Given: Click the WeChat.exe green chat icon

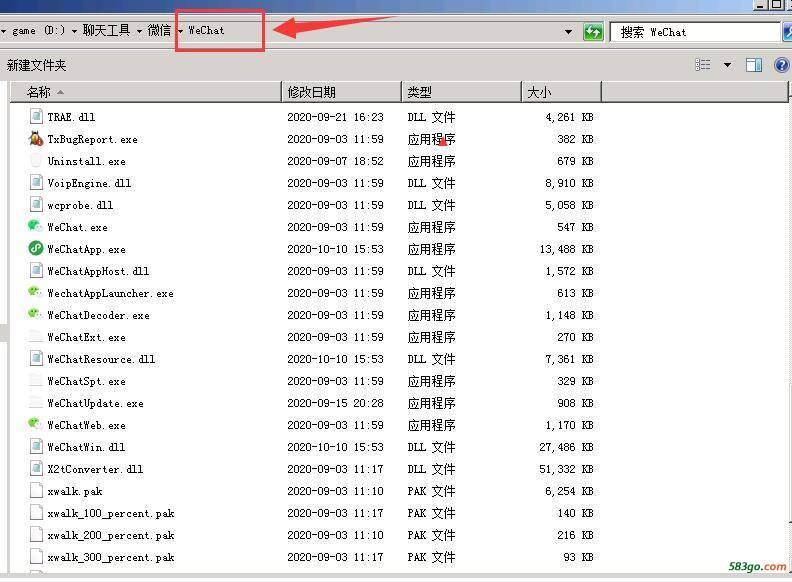Looking at the screenshot, I should pyautogui.click(x=35, y=226).
